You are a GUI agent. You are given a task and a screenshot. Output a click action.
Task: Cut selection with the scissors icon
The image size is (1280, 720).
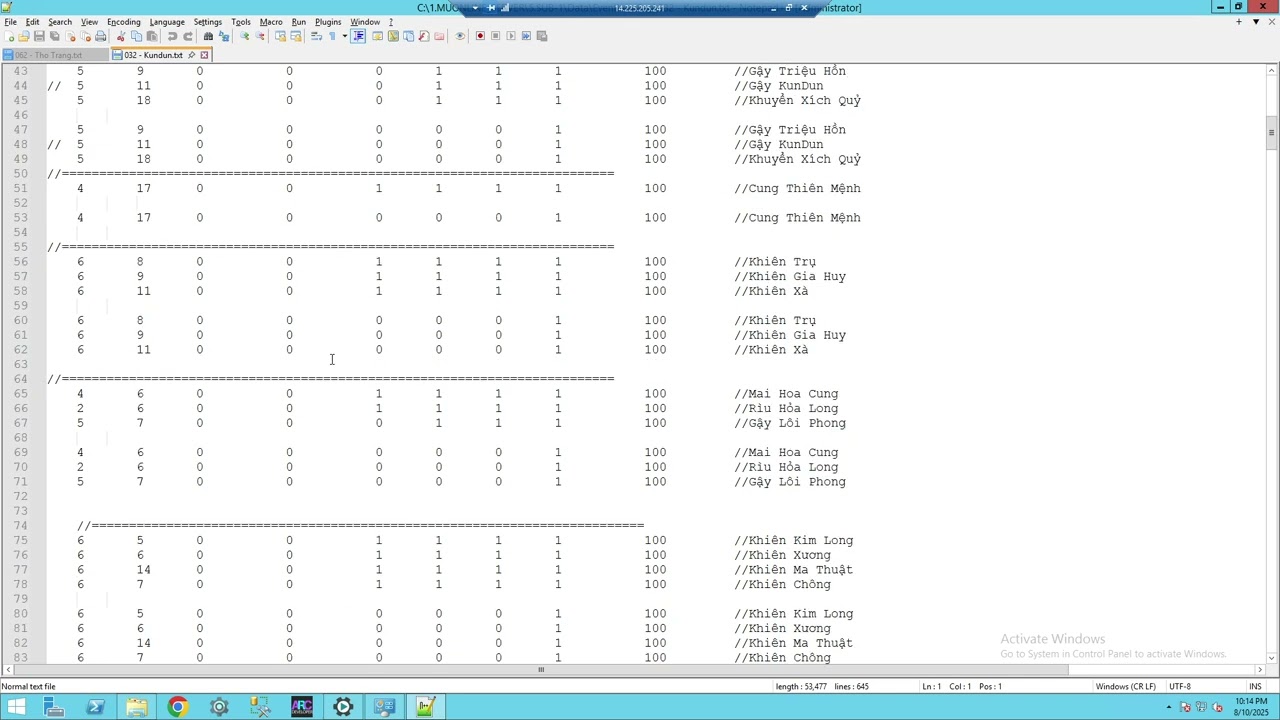click(121, 36)
